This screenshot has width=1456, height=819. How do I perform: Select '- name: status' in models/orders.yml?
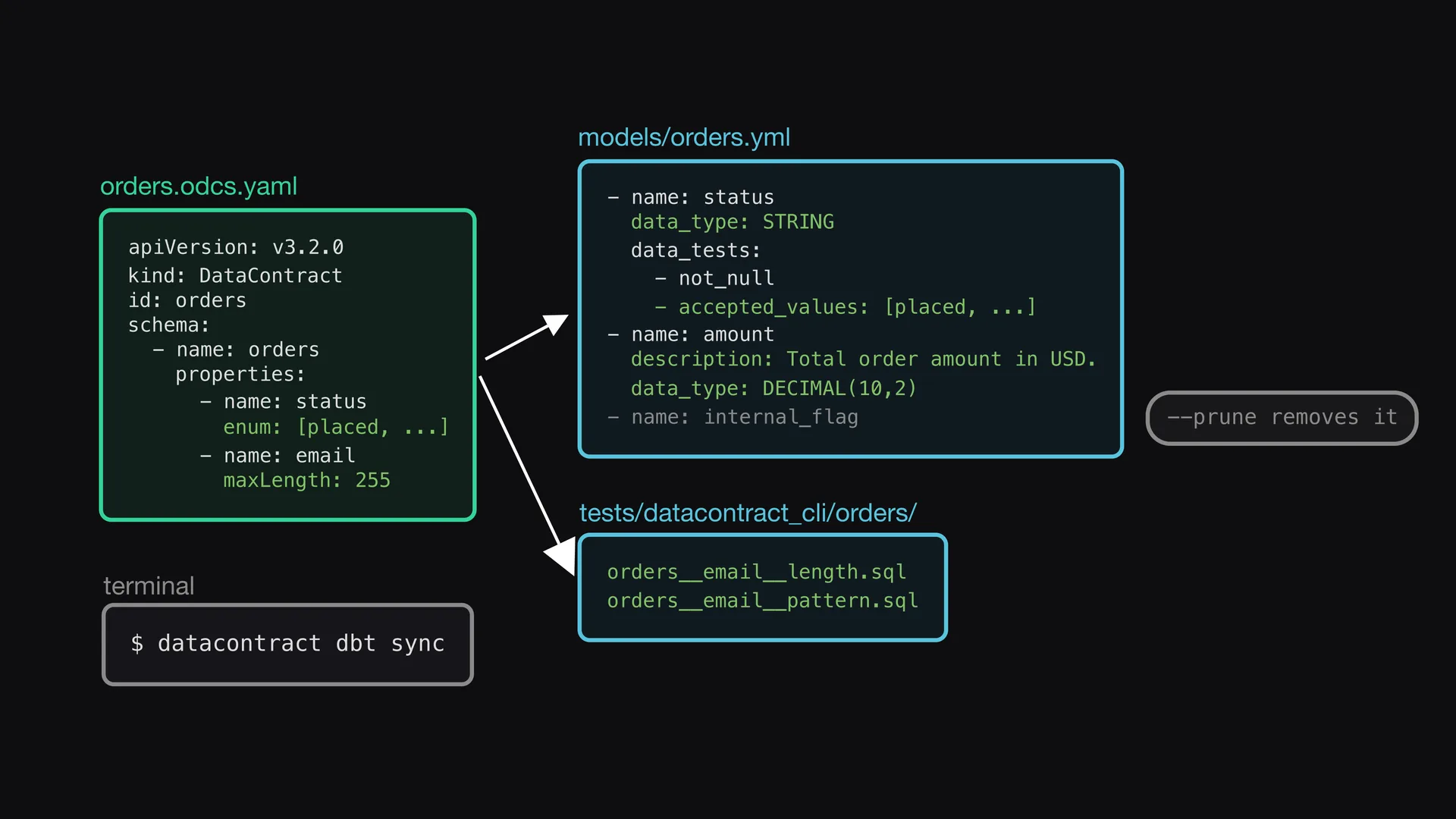point(691,197)
